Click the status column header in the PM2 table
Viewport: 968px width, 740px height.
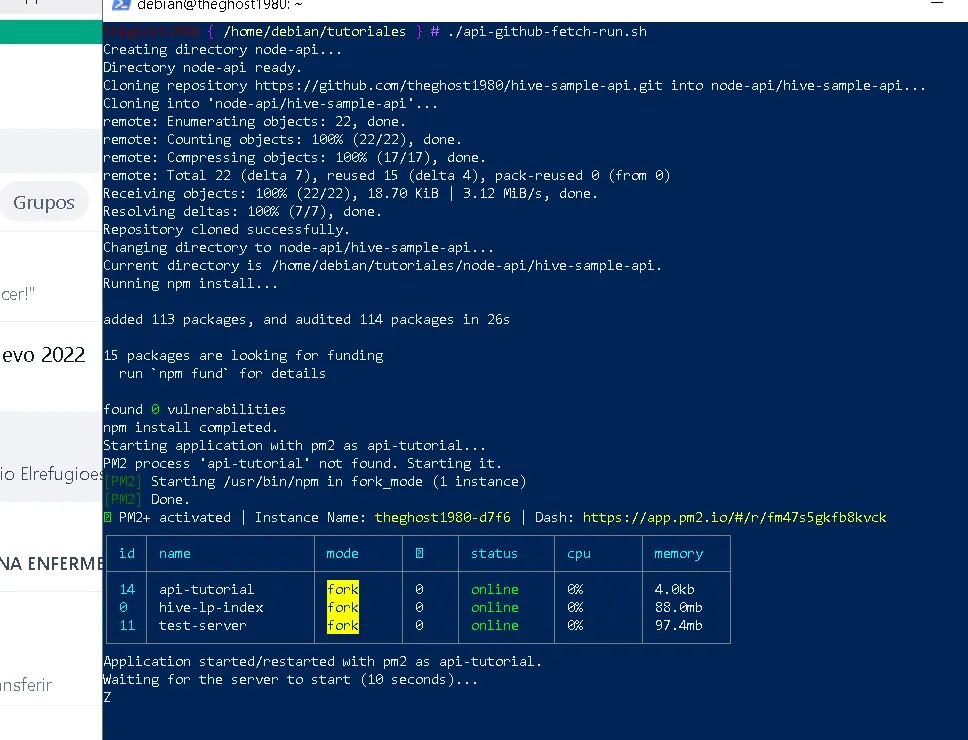pyautogui.click(x=494, y=554)
